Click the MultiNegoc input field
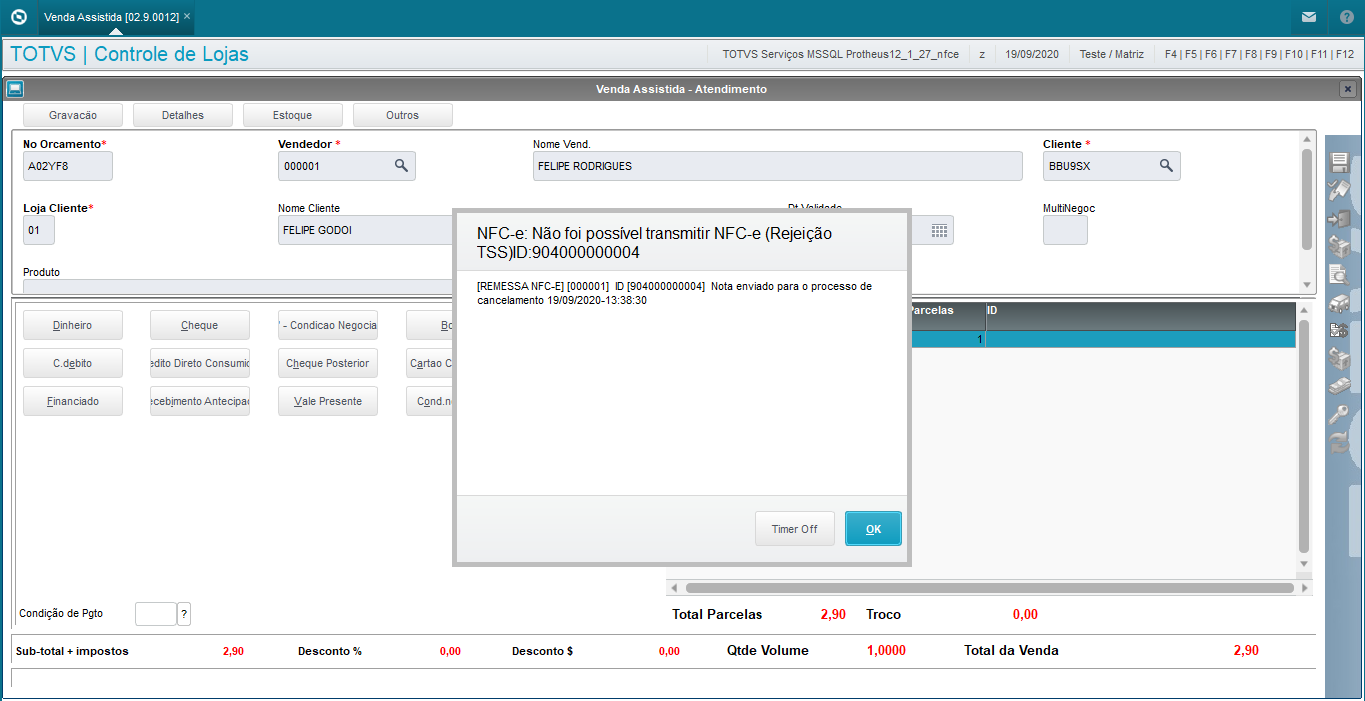The width and height of the screenshot is (1365, 701). point(1065,230)
